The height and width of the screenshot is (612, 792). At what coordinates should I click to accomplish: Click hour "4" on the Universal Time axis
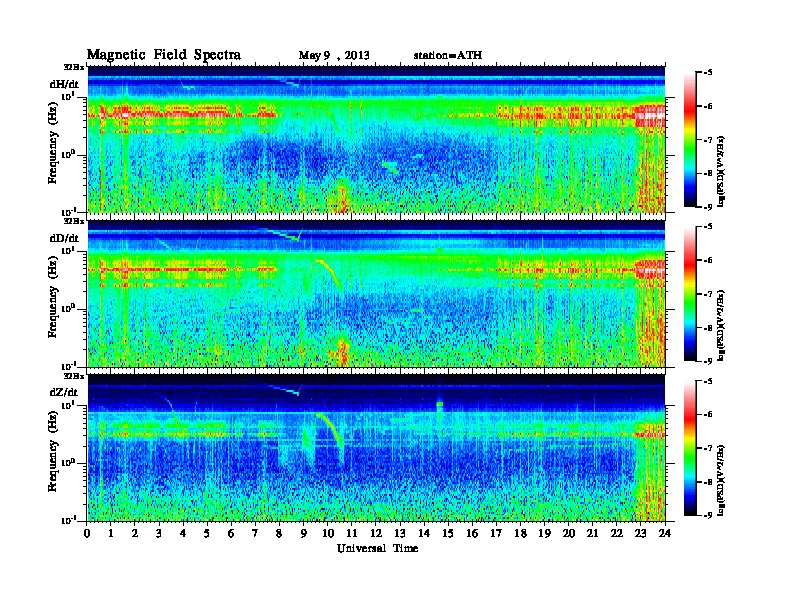click(x=183, y=533)
